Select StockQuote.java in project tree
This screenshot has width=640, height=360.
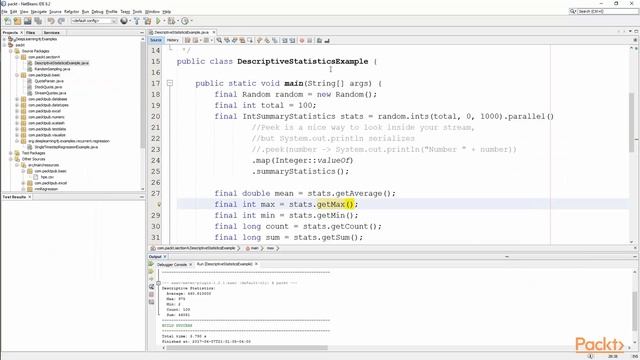tap(48, 87)
